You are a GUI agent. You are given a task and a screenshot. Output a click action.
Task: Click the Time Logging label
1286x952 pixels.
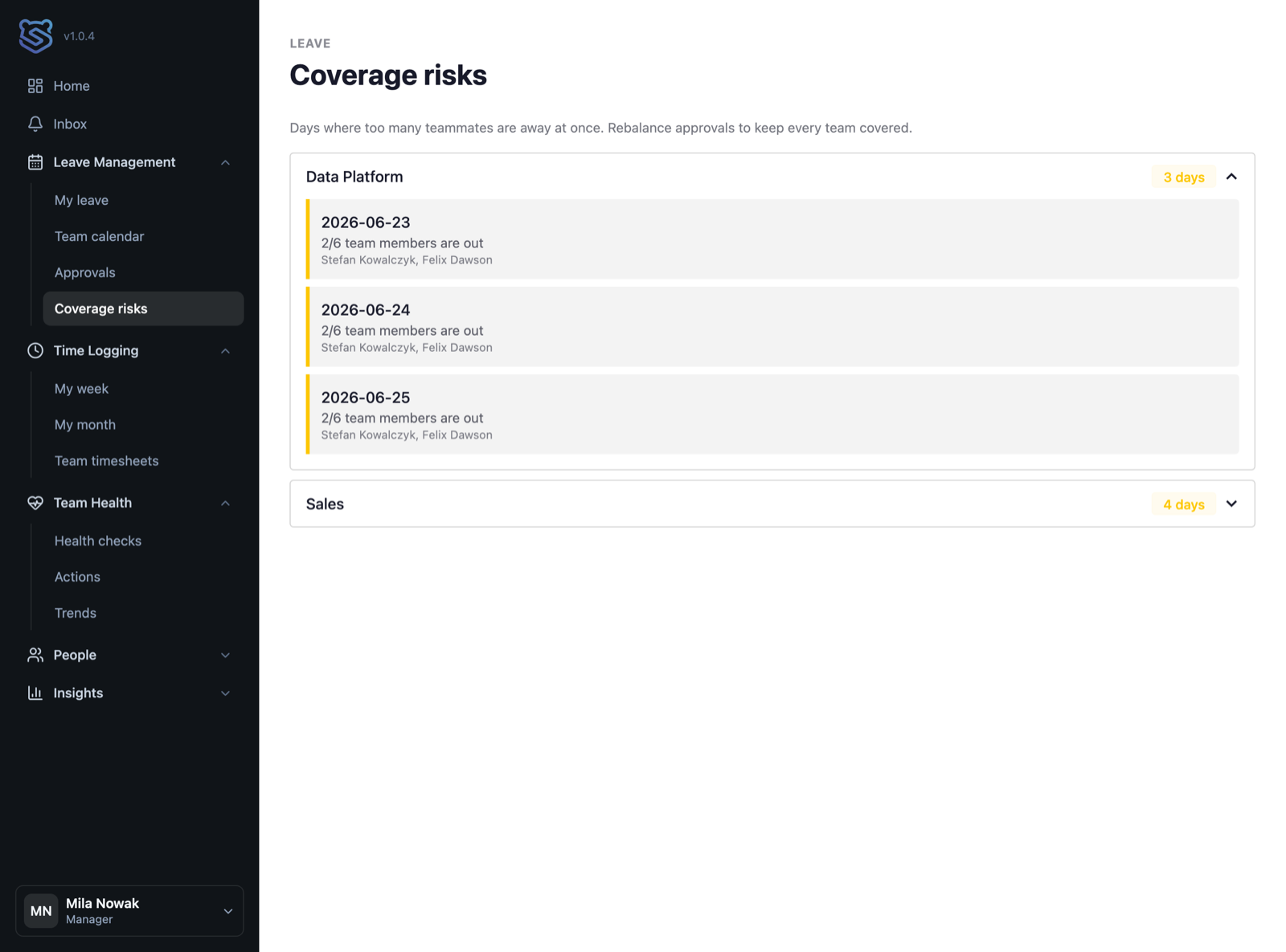pos(96,350)
